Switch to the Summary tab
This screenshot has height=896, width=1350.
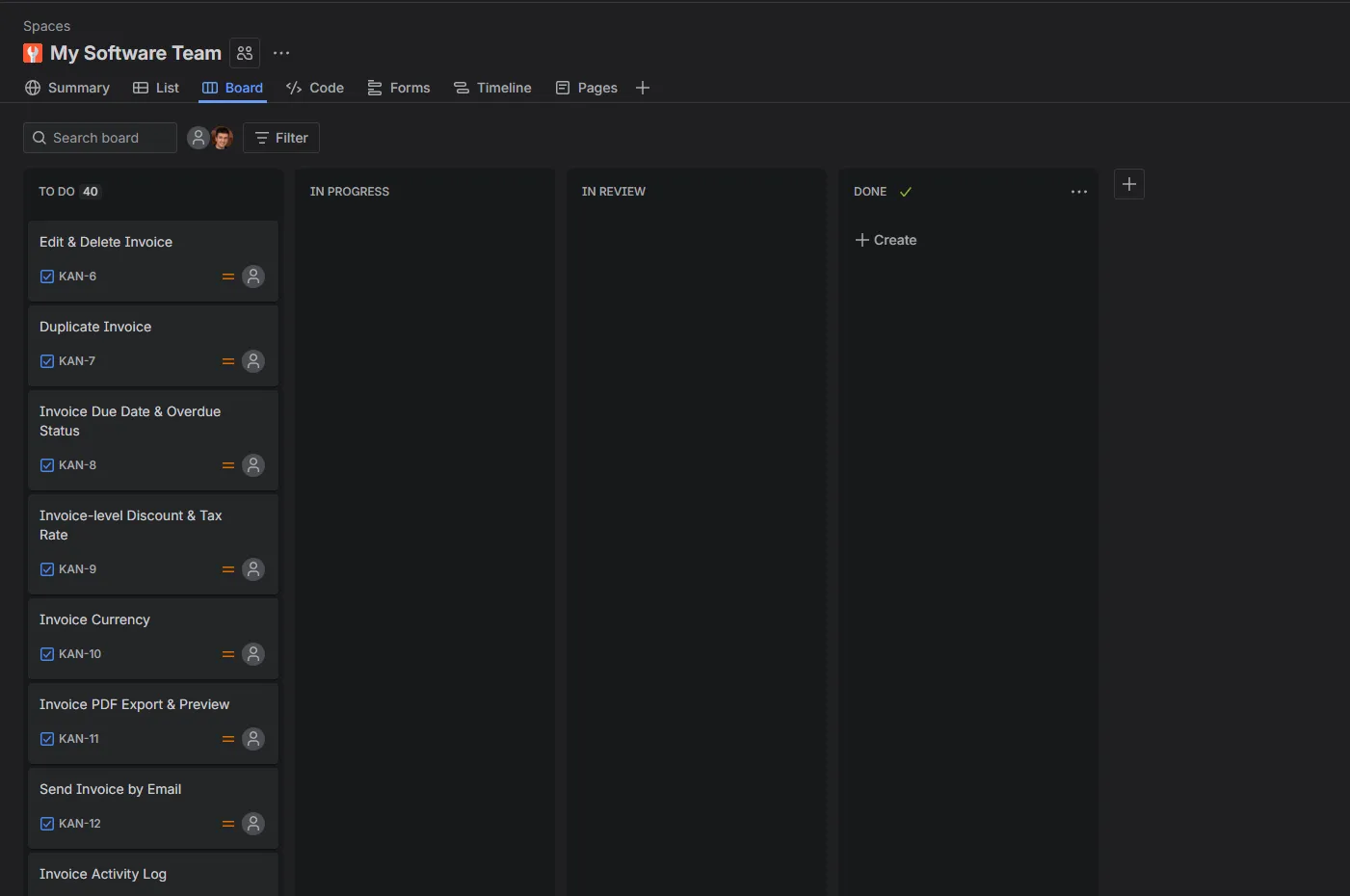[67, 88]
